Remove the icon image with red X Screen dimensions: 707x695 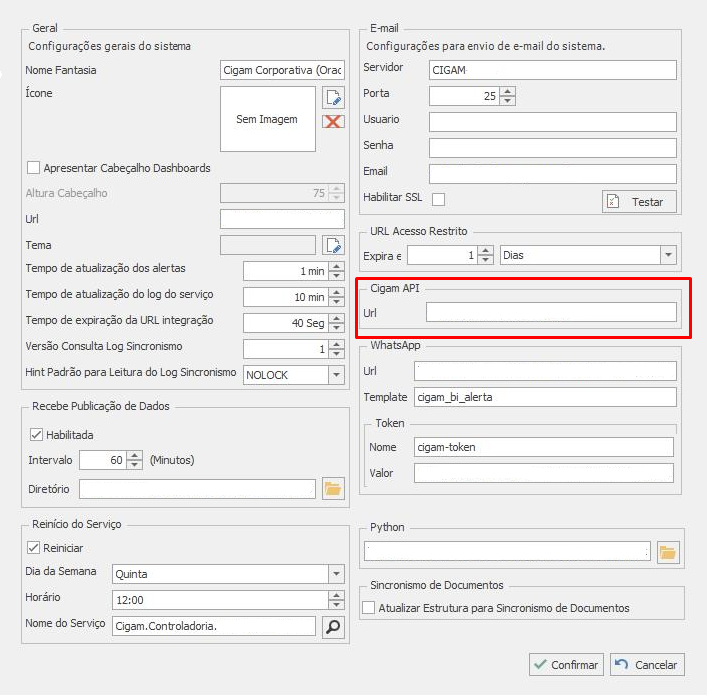tap(333, 121)
